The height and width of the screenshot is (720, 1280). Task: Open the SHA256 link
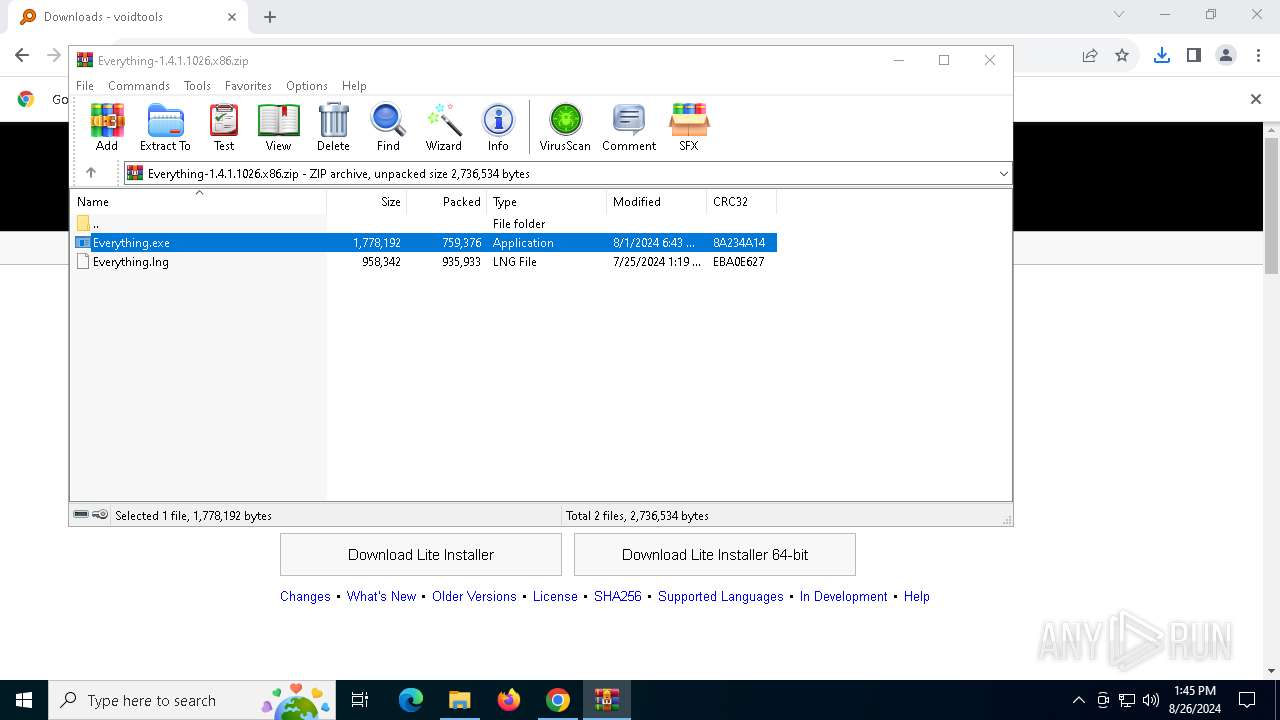click(x=618, y=596)
